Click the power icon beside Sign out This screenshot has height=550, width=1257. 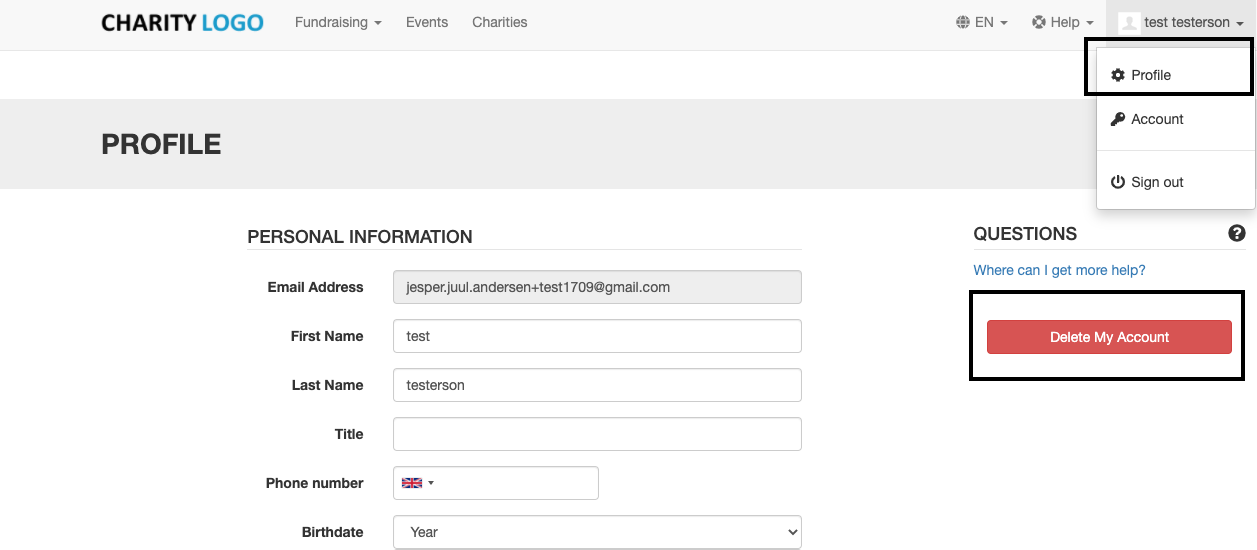[x=1118, y=182]
